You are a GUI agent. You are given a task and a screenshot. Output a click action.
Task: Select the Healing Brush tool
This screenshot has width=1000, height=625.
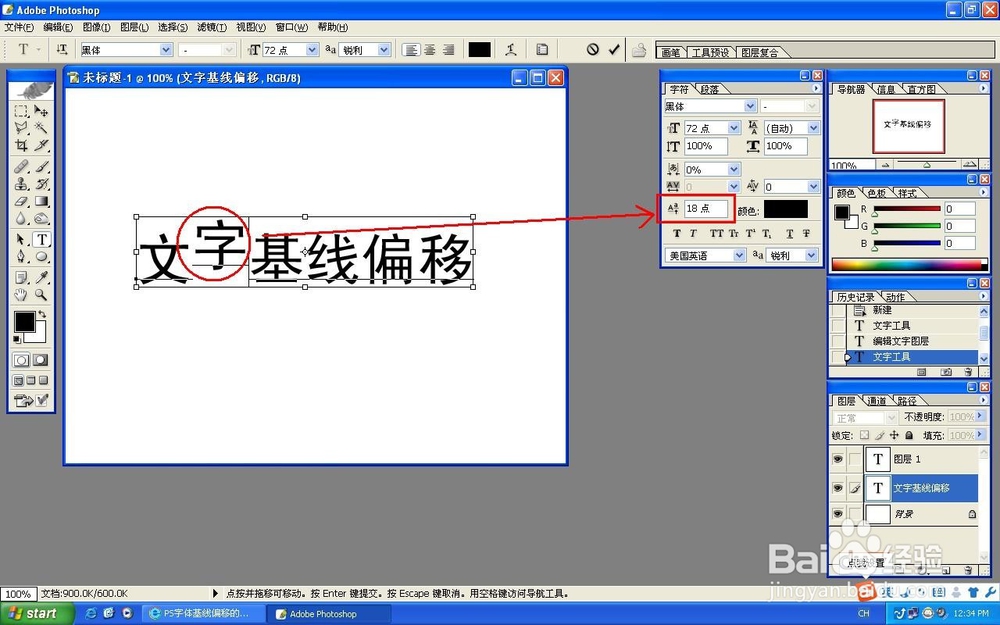21,166
